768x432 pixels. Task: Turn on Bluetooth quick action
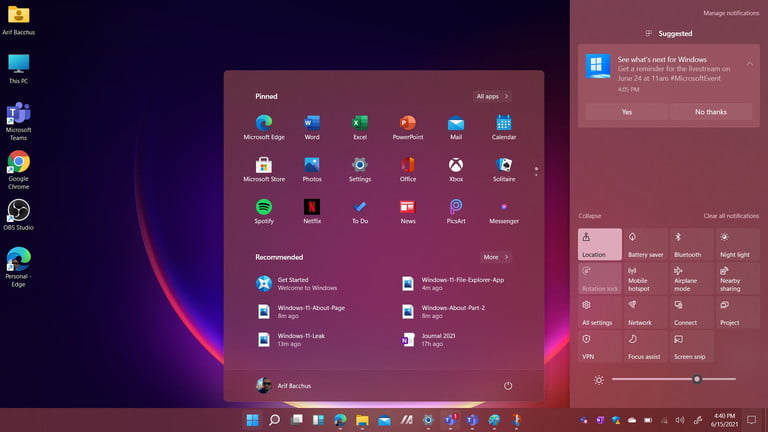point(687,244)
